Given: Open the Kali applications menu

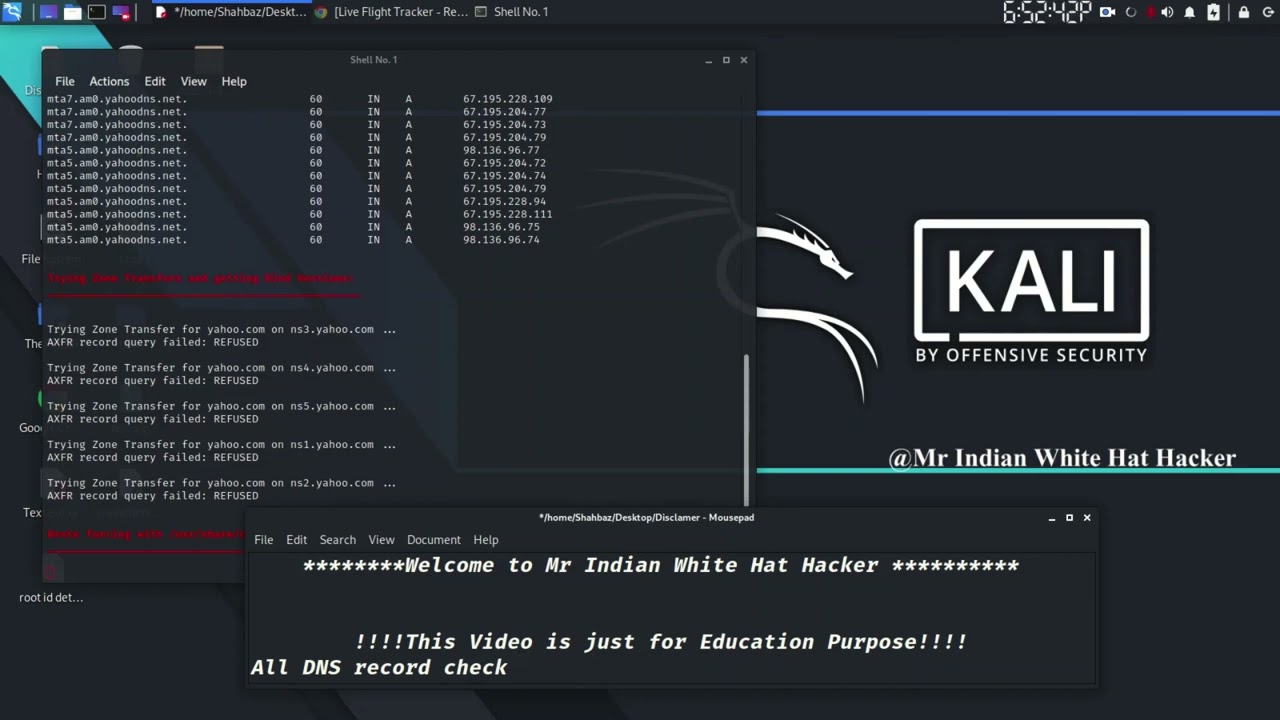Looking at the screenshot, I should 11,12.
